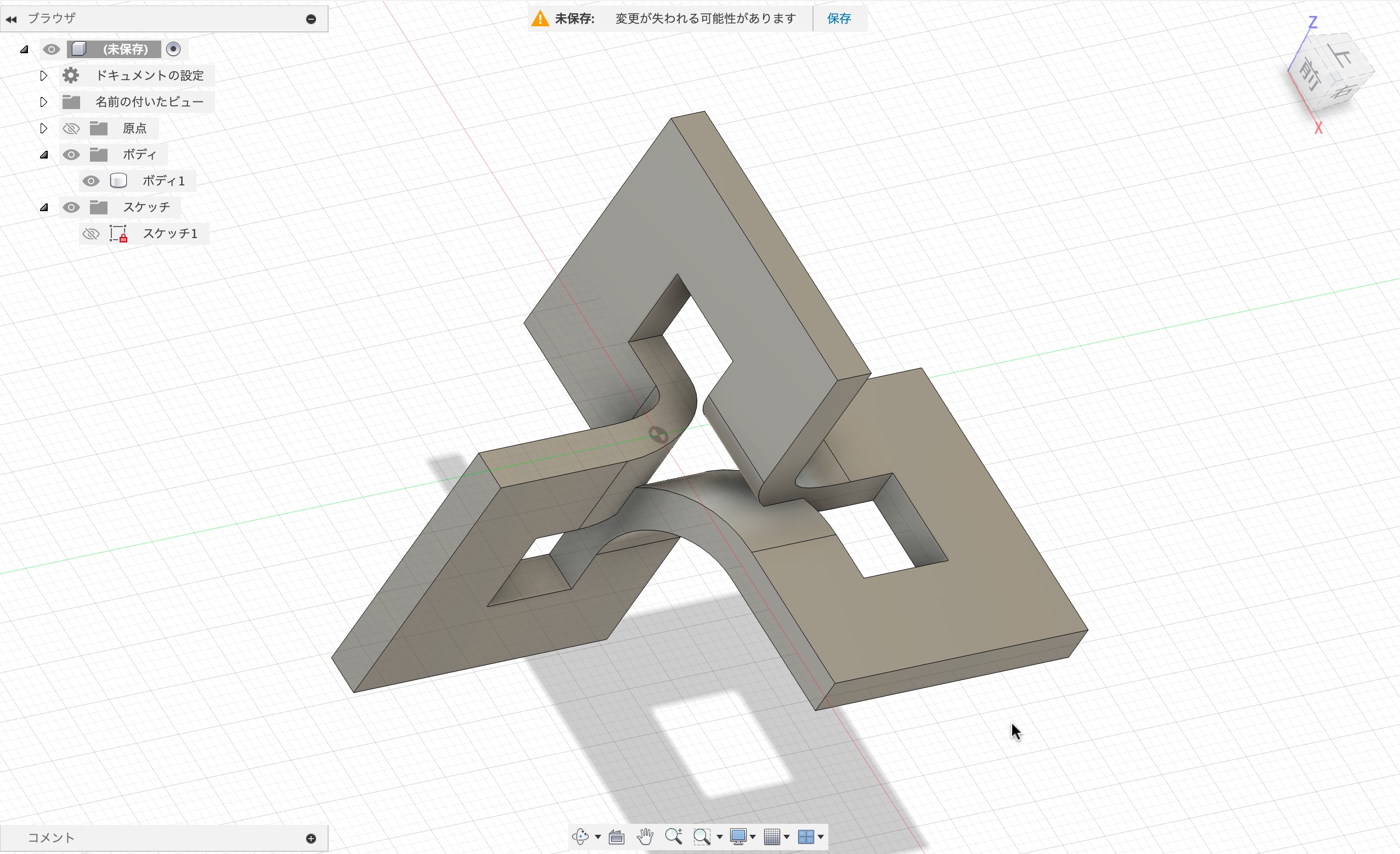
Task: Toggle visibility of 原点 folder
Action: point(71,128)
